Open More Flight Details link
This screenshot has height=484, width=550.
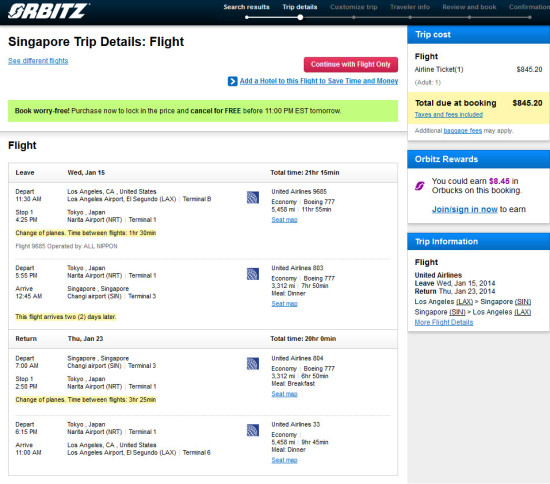[444, 322]
